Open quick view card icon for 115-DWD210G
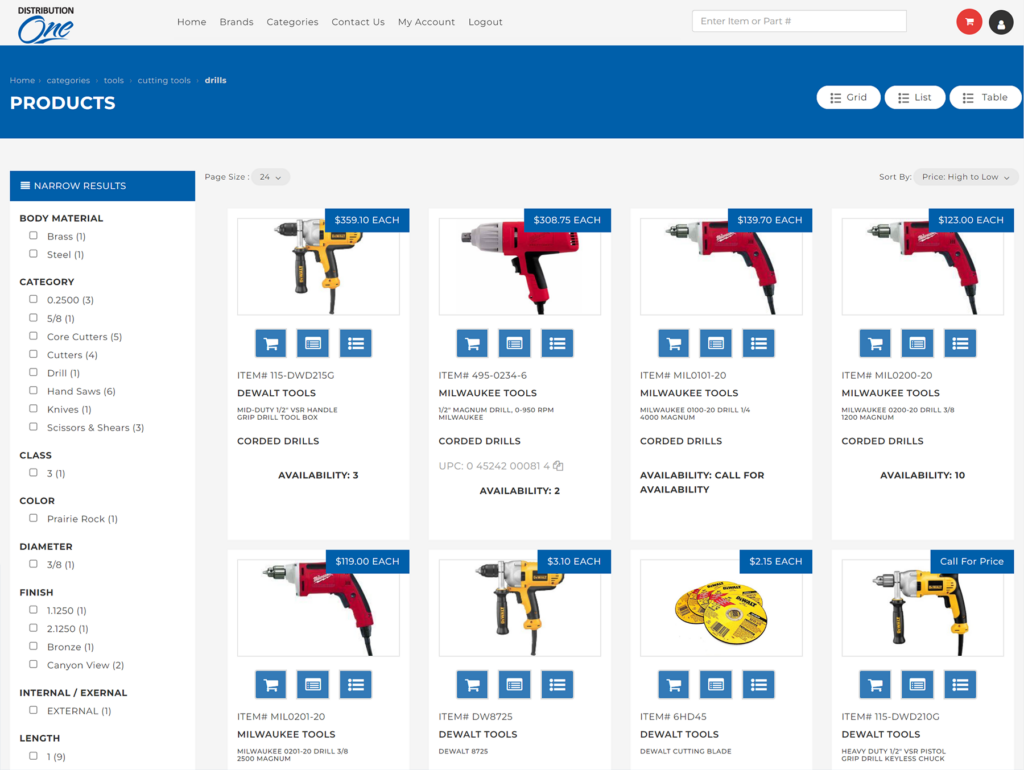Screen dimensions: 1024x770 pos(918,684)
